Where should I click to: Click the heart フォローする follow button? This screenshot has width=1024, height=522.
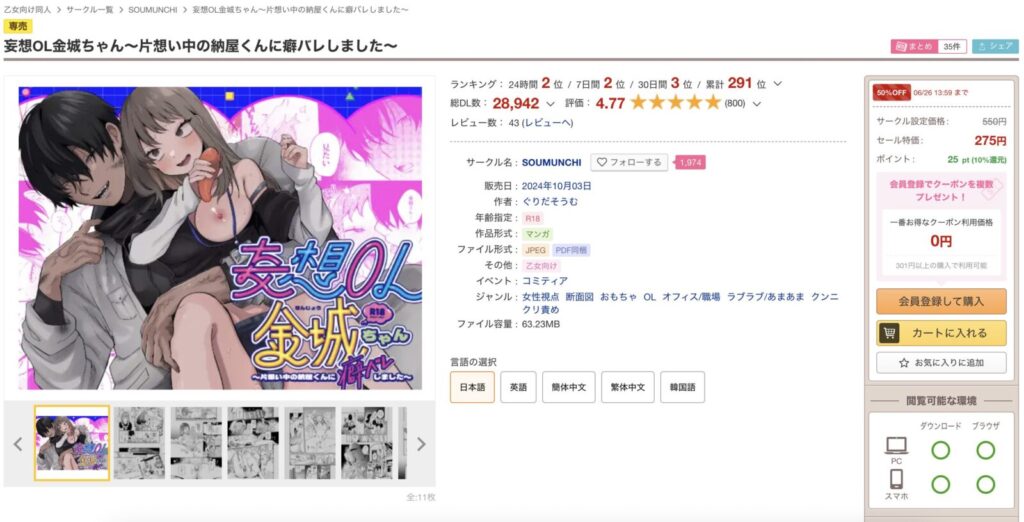(x=629, y=162)
